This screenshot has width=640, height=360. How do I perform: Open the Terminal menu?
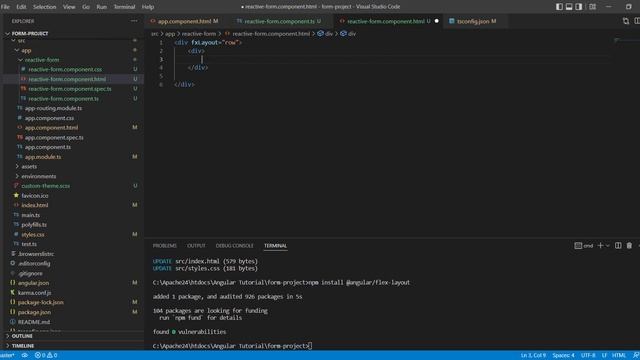tap(124, 7)
